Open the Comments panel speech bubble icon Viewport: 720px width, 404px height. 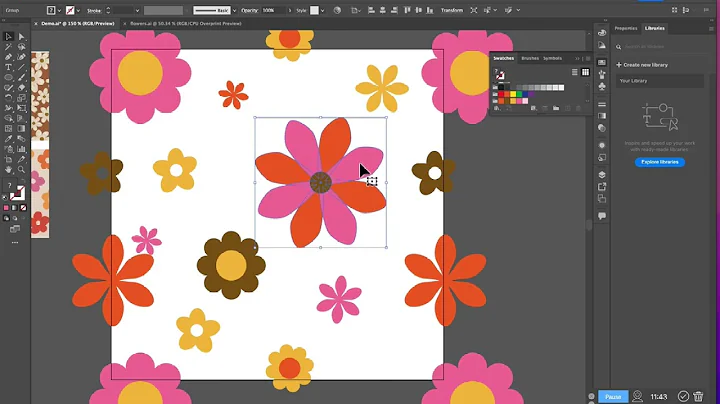point(602,216)
